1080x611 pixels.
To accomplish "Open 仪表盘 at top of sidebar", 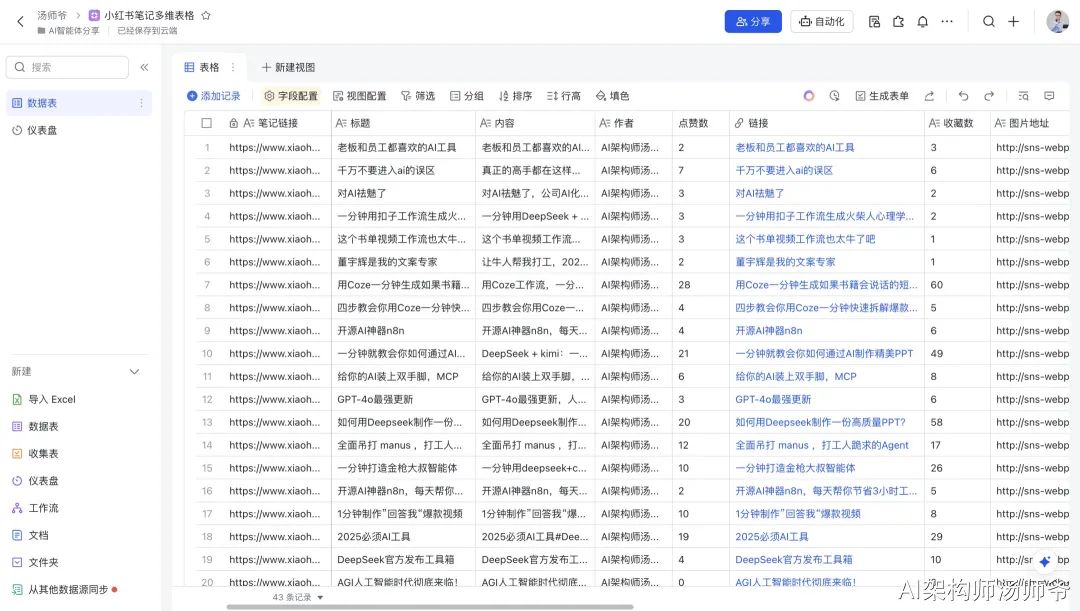I will (79, 130).
